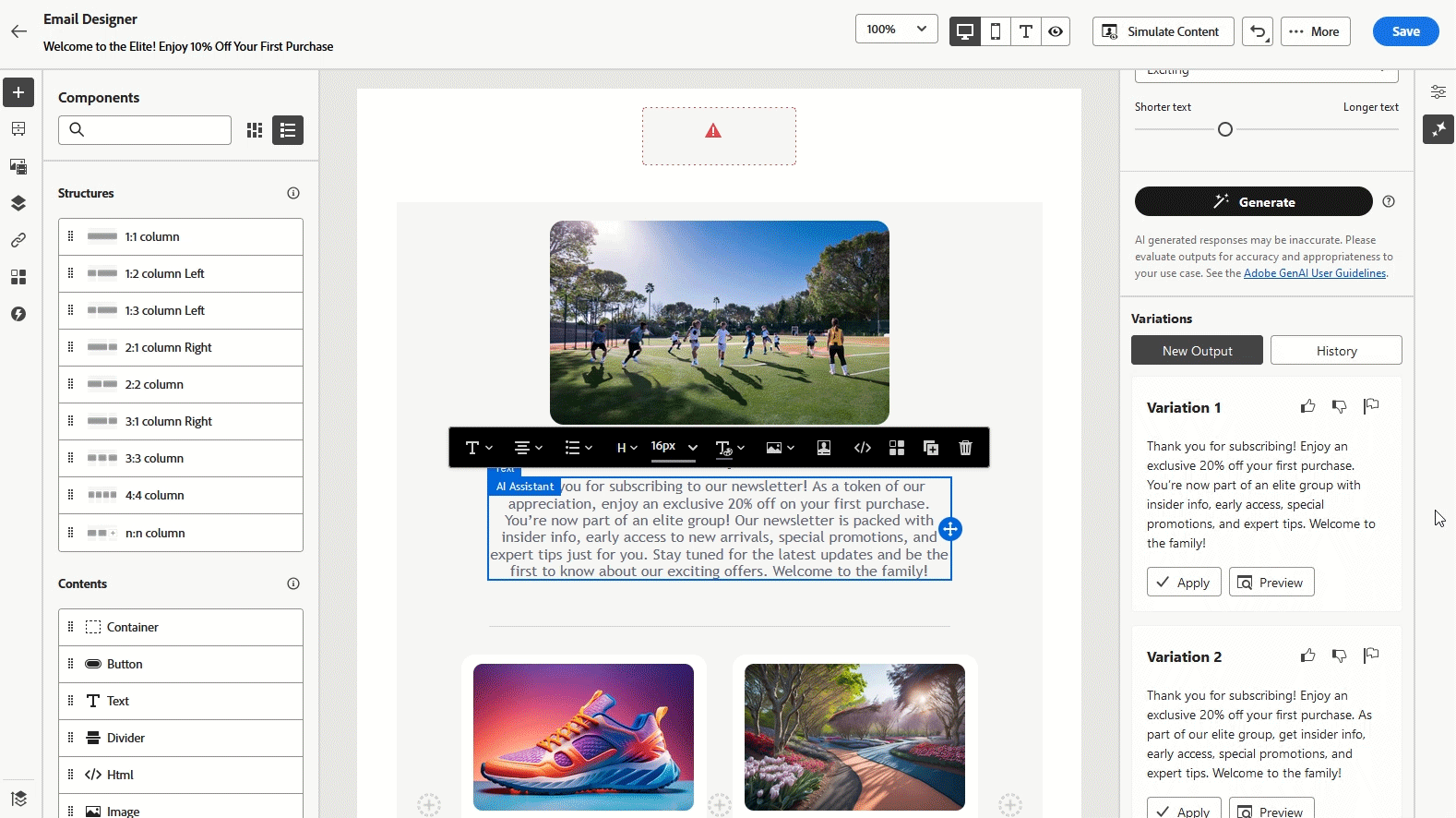Select the soccer field image on canvas
The image size is (1456, 818).
click(720, 322)
